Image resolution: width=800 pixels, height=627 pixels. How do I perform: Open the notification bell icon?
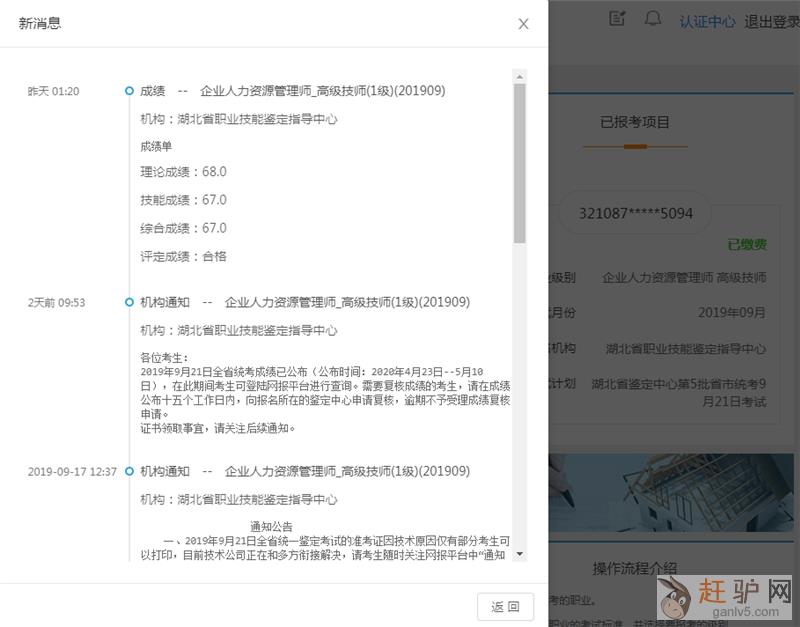pos(653,19)
